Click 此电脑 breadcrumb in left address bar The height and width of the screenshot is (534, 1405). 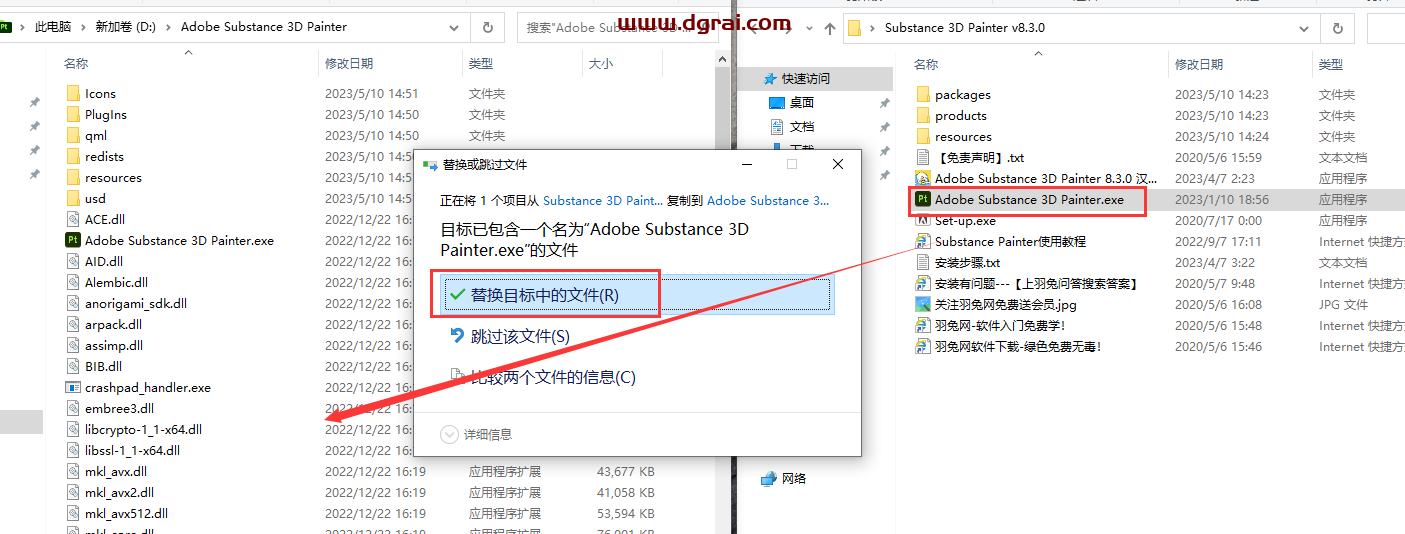click(55, 27)
